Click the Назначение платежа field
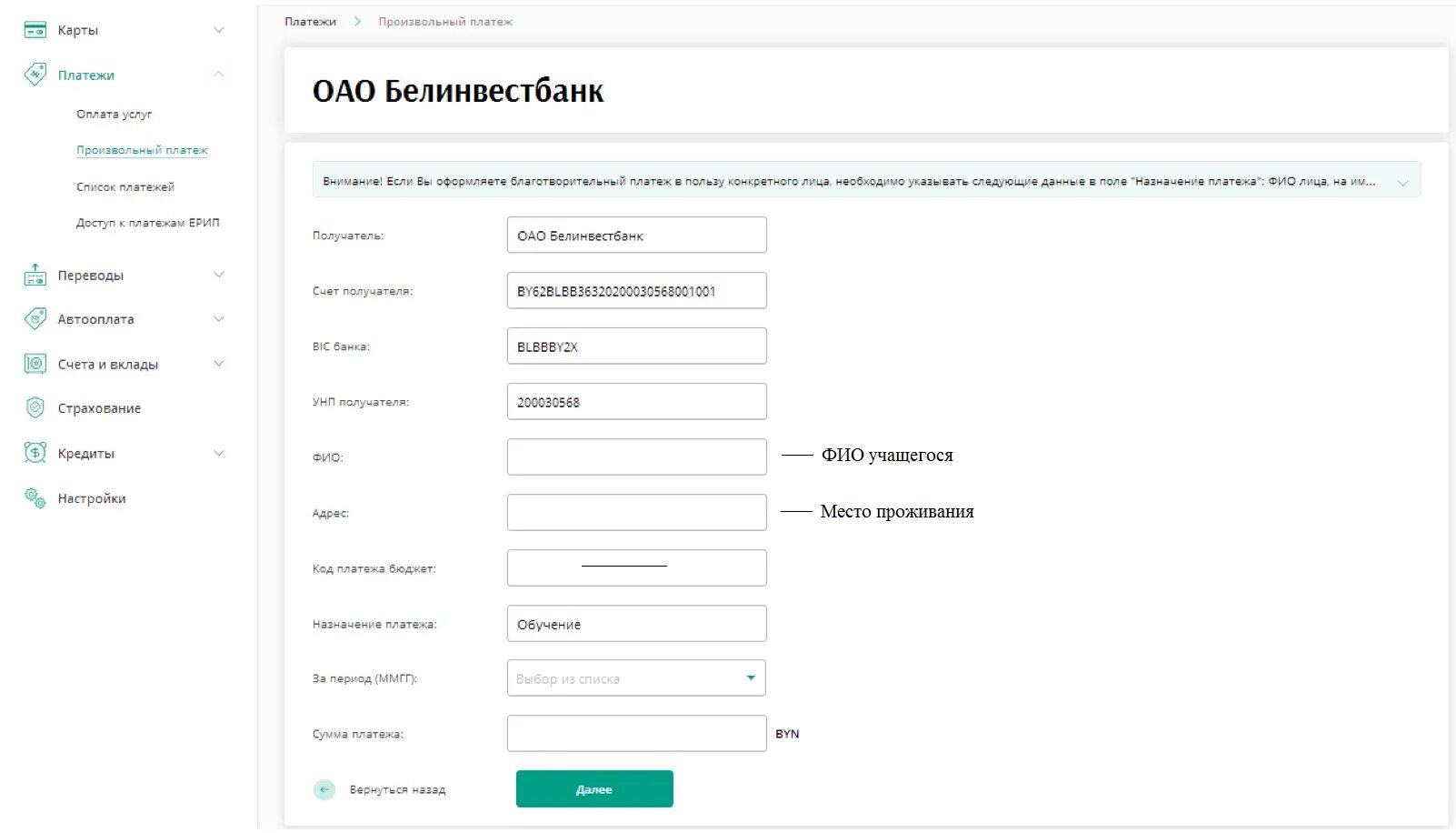 point(636,624)
